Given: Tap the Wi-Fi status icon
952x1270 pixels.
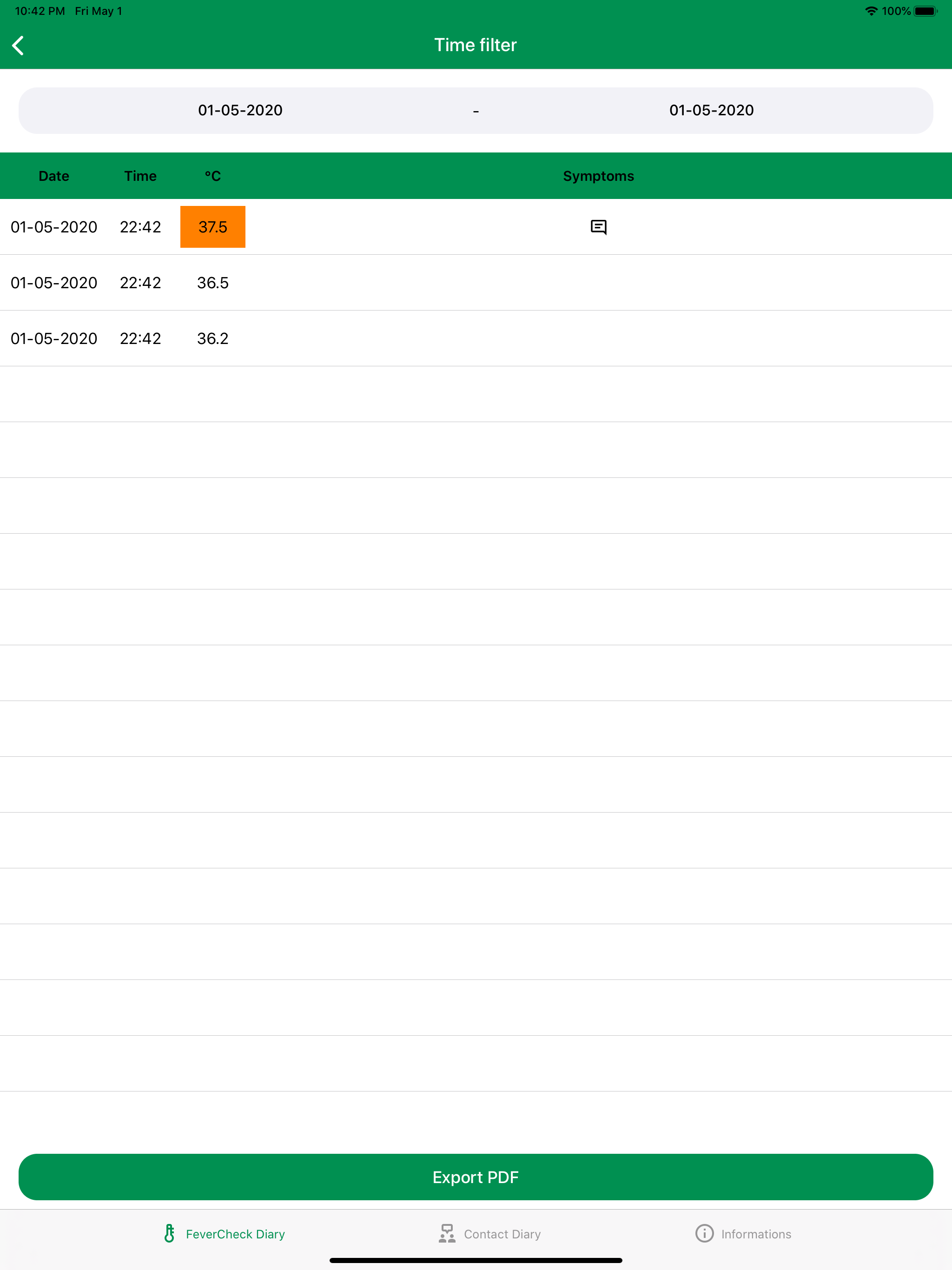Looking at the screenshot, I should (871, 11).
